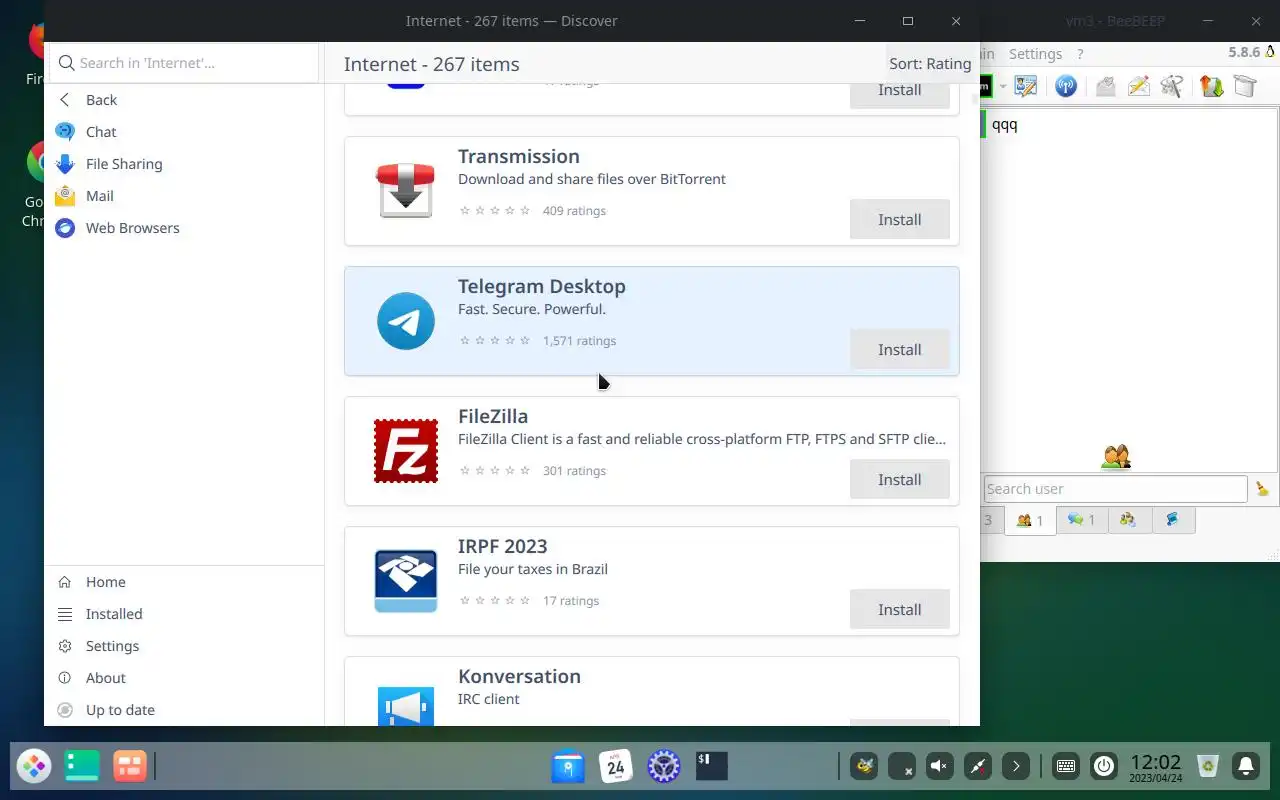The width and height of the screenshot is (1280, 800).
Task: Switch to BeeBEEP blue scroll tab
Action: (x=1172, y=520)
